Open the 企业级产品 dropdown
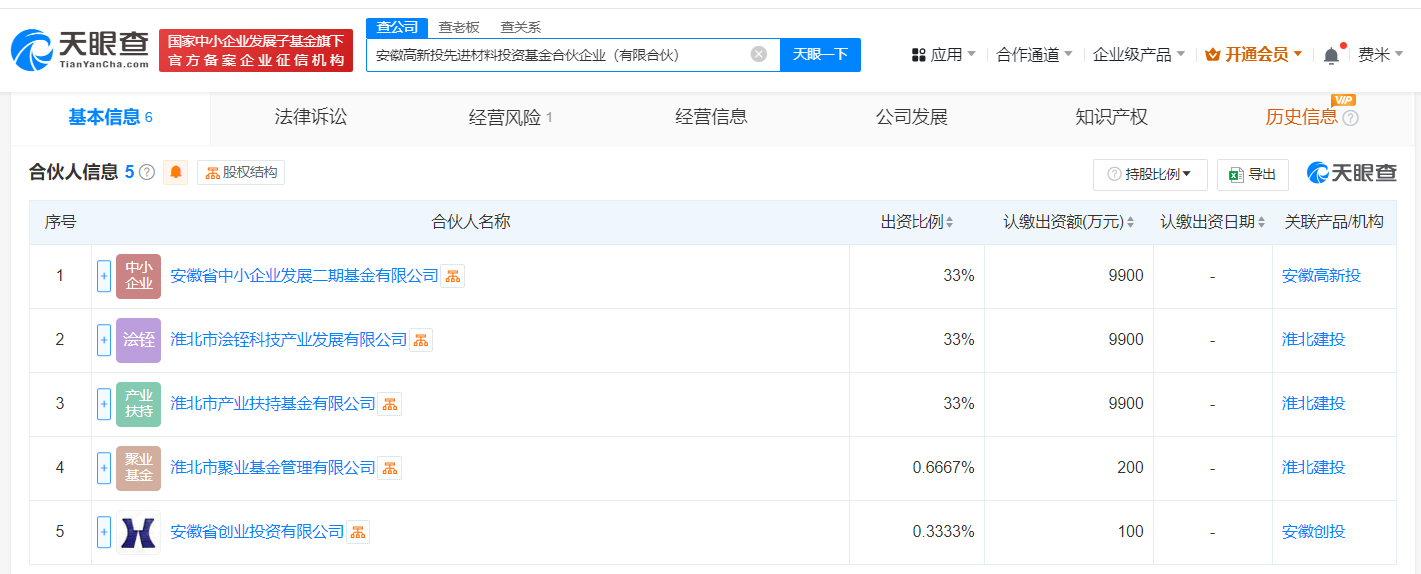This screenshot has width=1421, height=574. (x=1139, y=55)
